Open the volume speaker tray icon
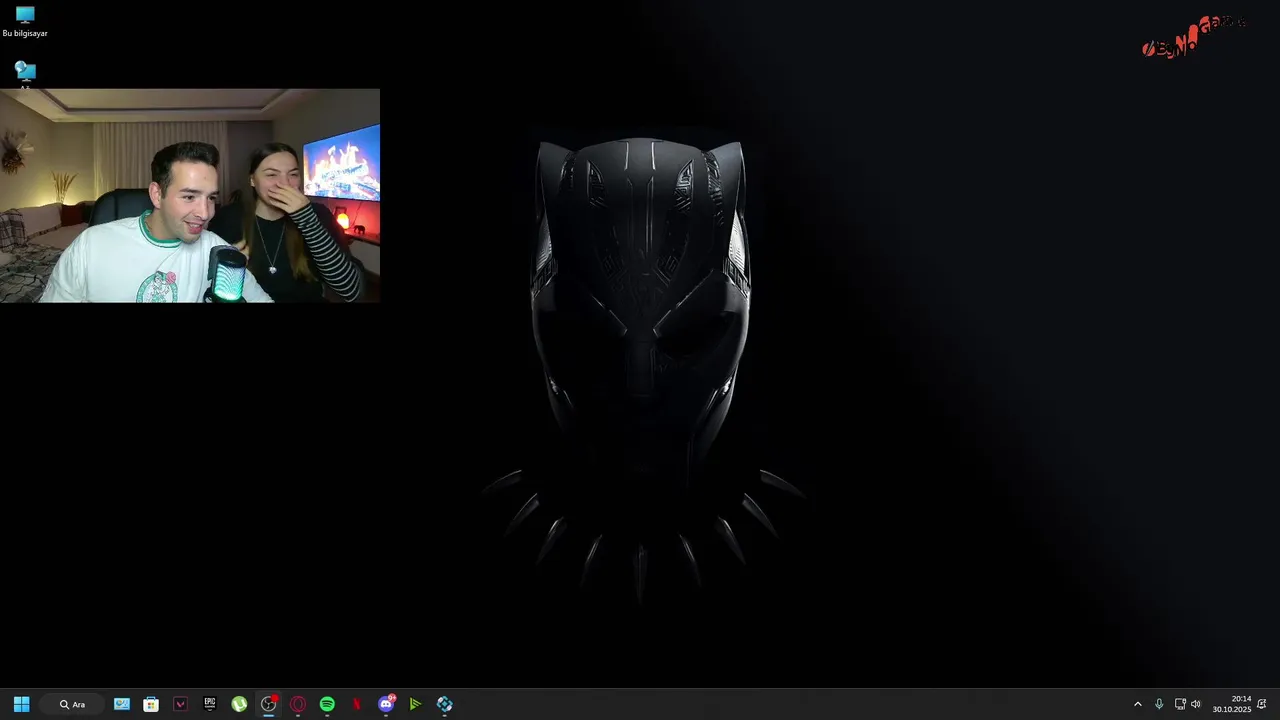This screenshot has width=1280, height=720. click(x=1196, y=704)
